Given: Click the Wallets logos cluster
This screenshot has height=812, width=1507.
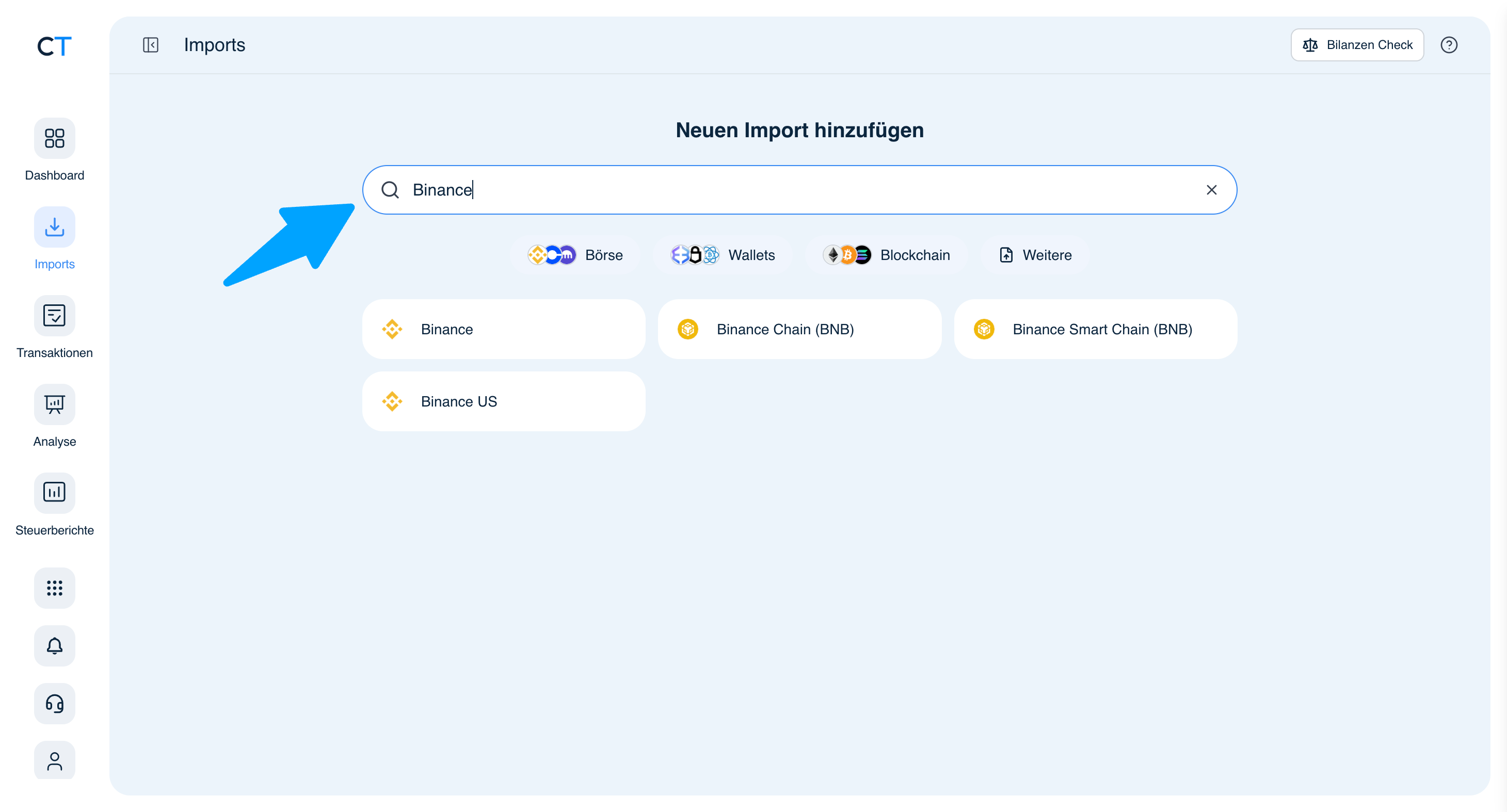Looking at the screenshot, I should 695,255.
